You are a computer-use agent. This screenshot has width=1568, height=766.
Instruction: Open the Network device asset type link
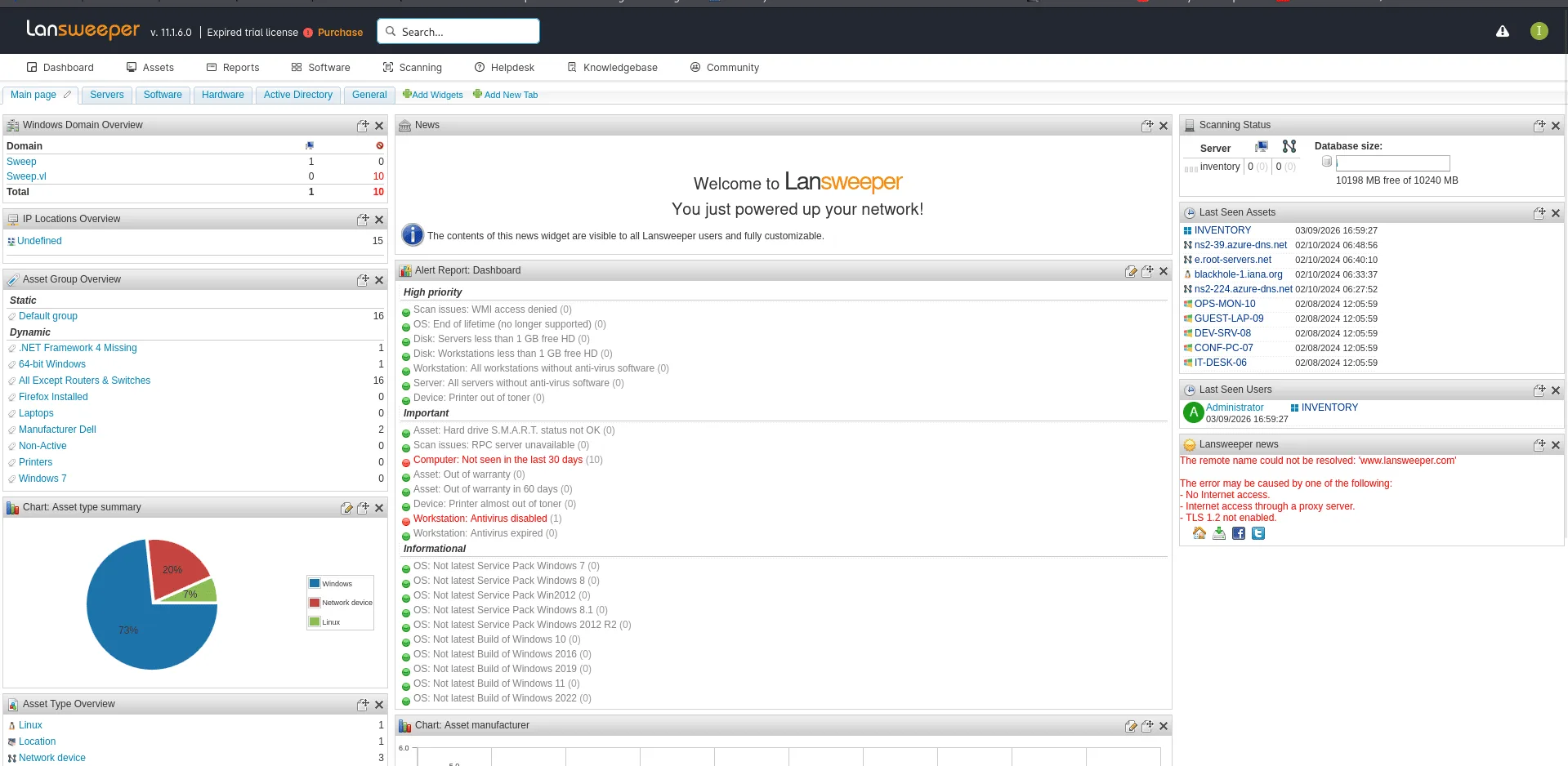point(52,758)
